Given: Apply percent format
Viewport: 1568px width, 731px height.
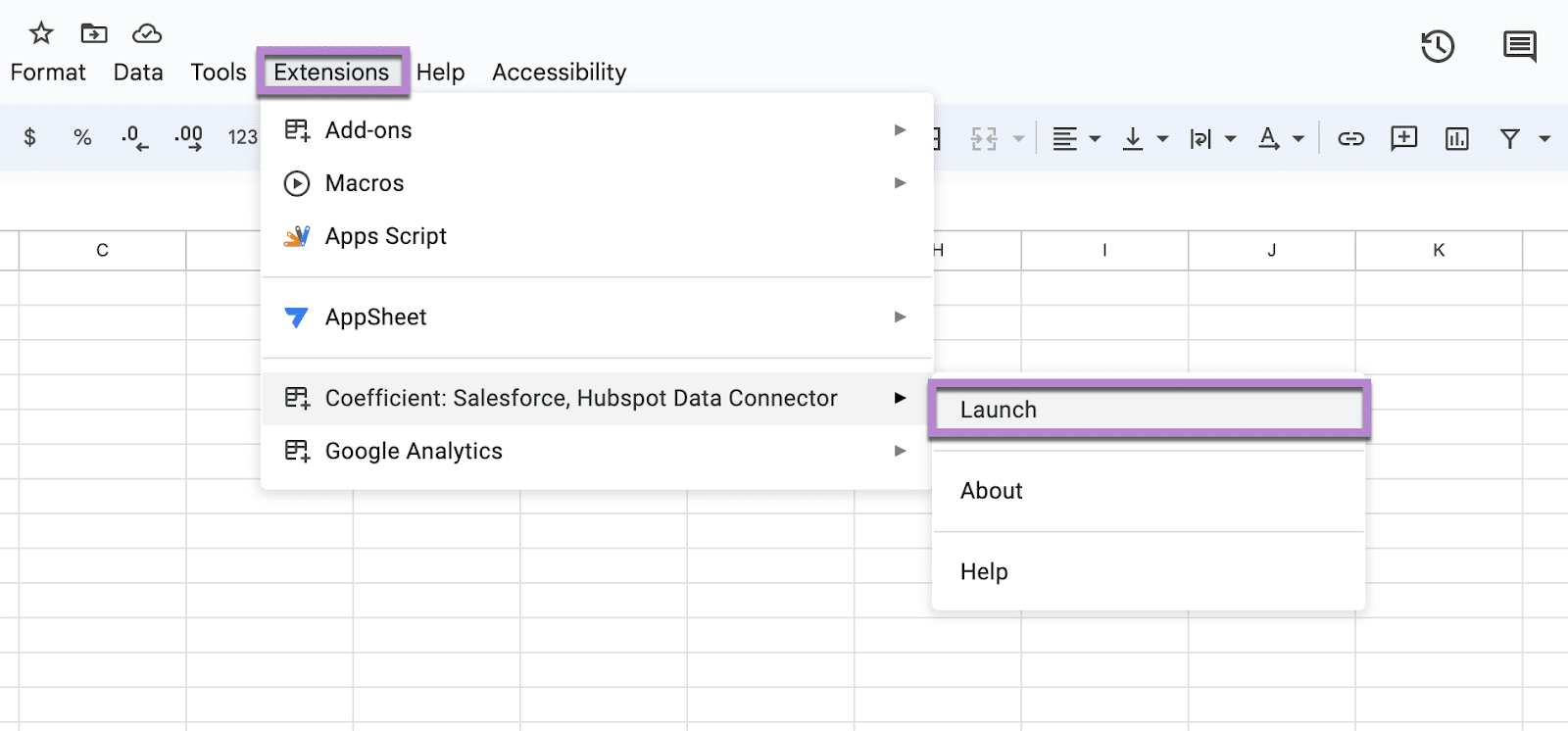Looking at the screenshot, I should (82, 138).
